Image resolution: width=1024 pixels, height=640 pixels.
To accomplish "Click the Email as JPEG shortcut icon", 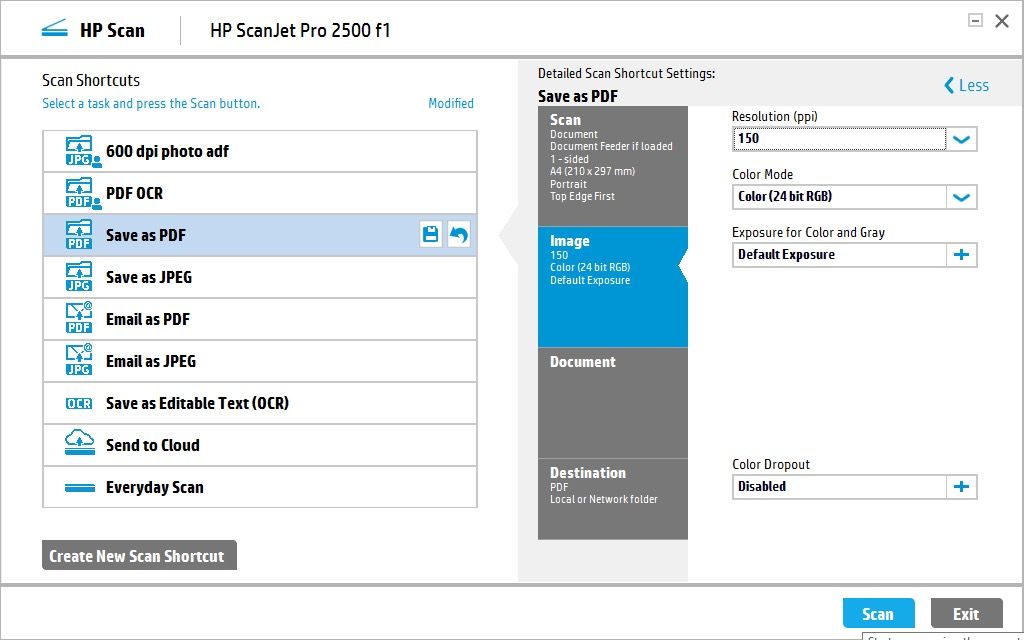I will point(78,361).
